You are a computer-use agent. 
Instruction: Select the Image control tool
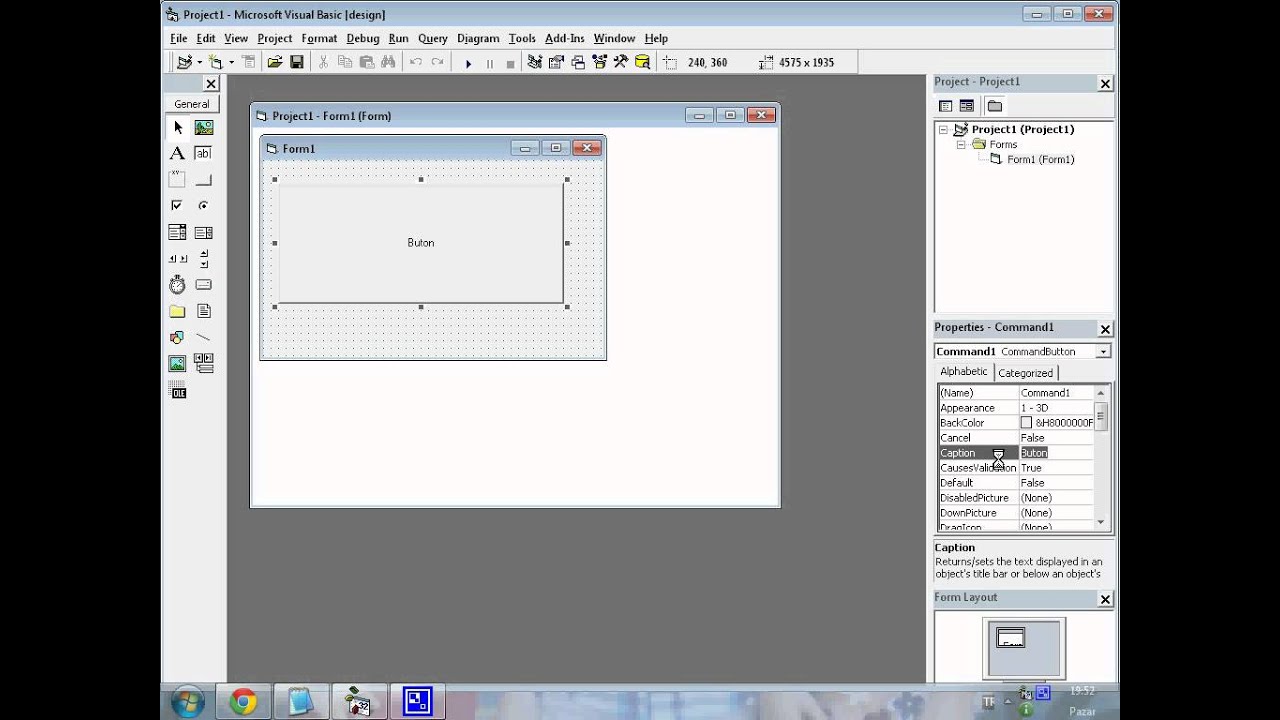point(177,363)
